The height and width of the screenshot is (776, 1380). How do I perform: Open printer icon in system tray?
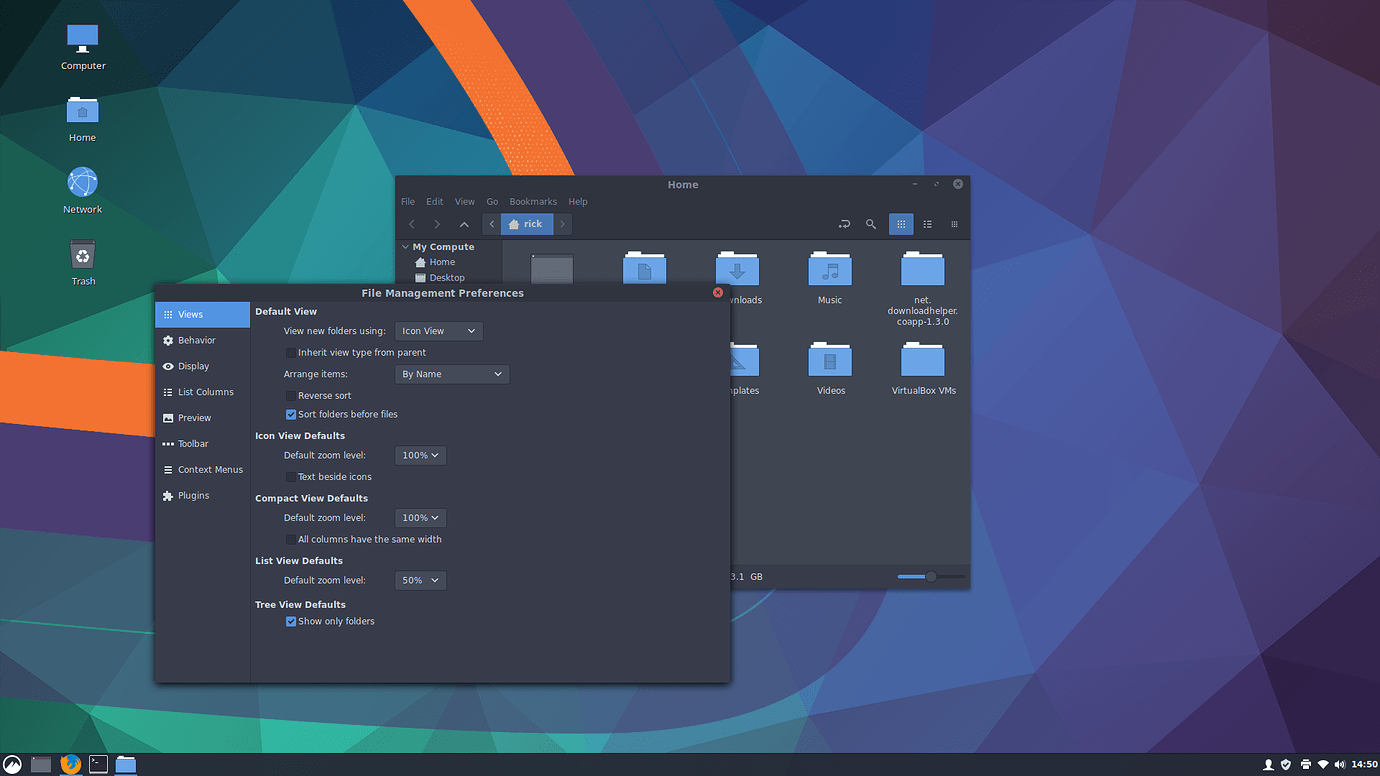point(1305,764)
